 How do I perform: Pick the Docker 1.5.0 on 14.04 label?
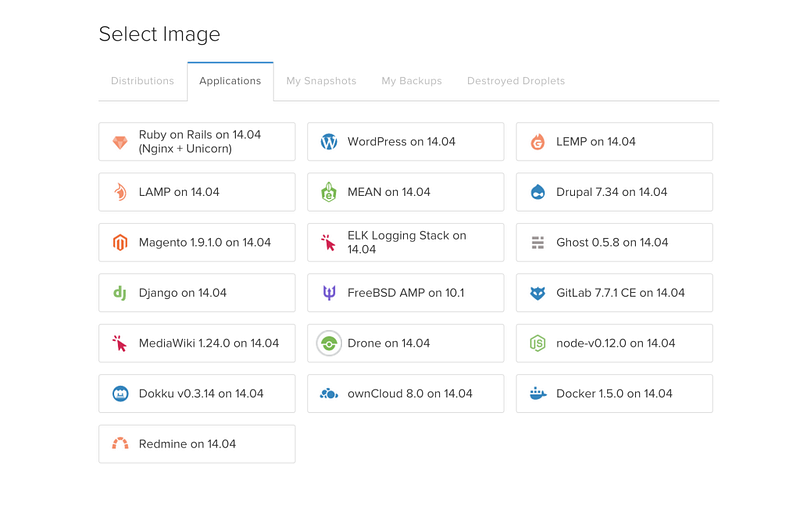pos(614,394)
